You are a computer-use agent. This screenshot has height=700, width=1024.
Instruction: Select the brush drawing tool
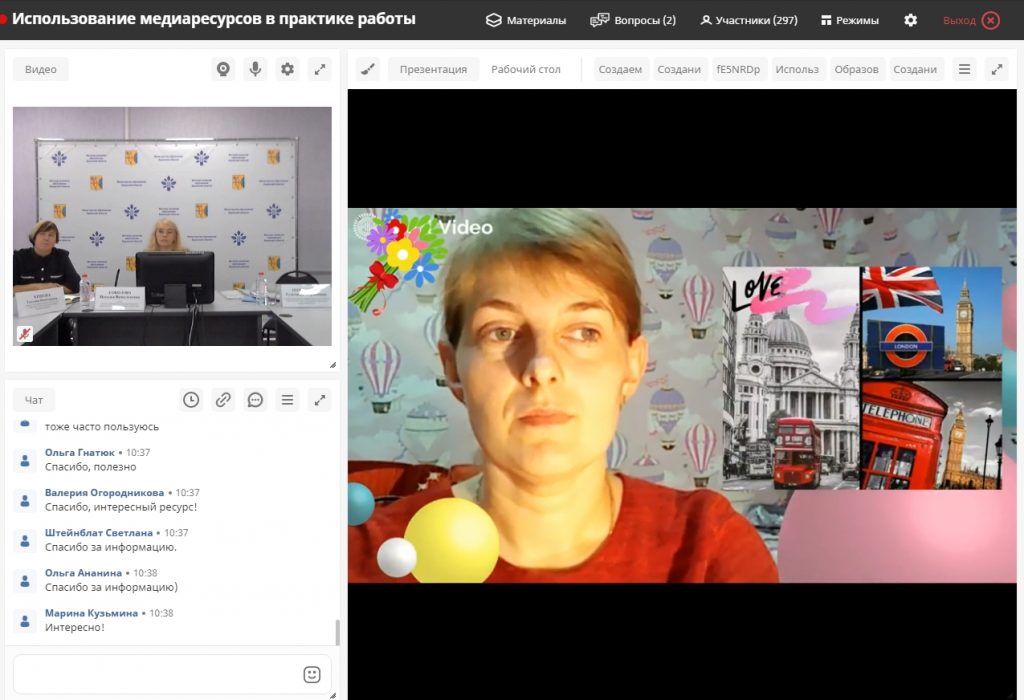coord(367,69)
